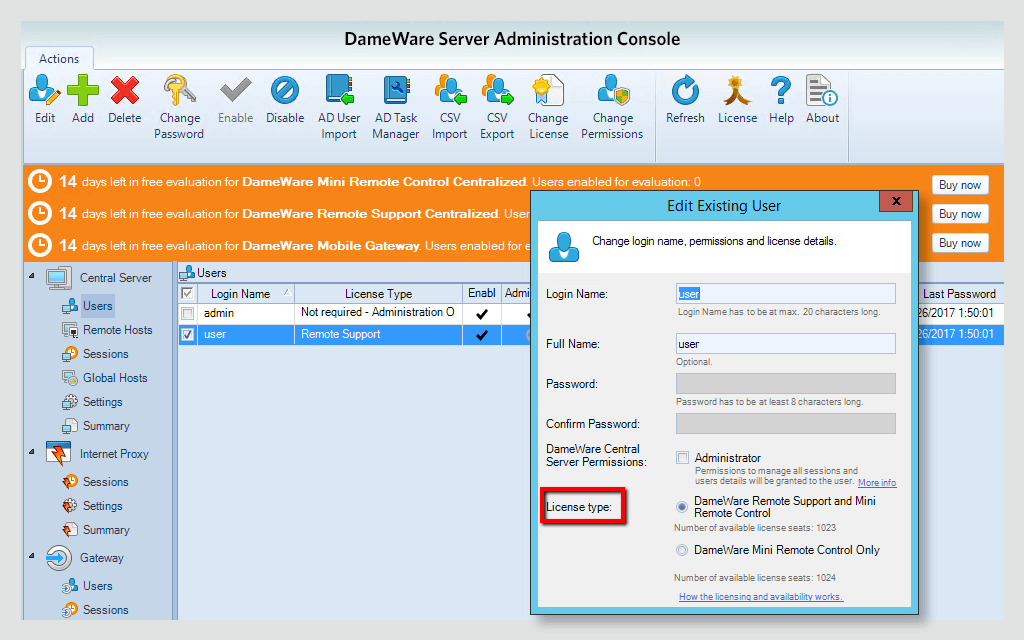Select DameWare Mini Remote Control Only option

coord(682,550)
